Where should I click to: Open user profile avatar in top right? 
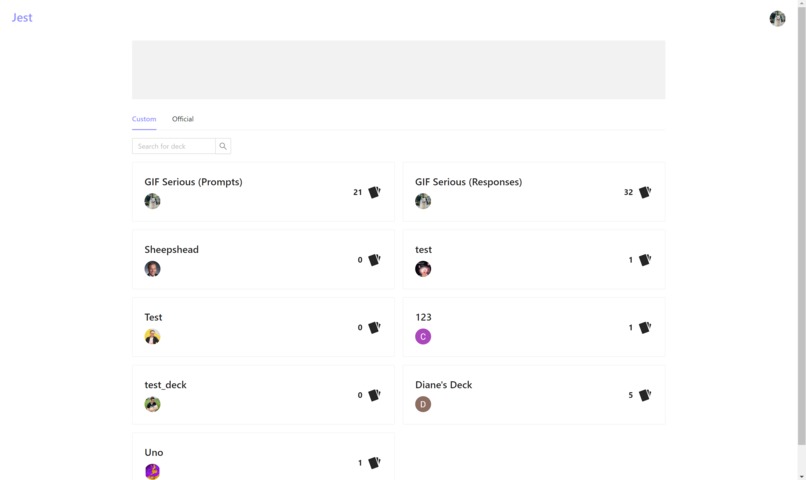[777, 19]
